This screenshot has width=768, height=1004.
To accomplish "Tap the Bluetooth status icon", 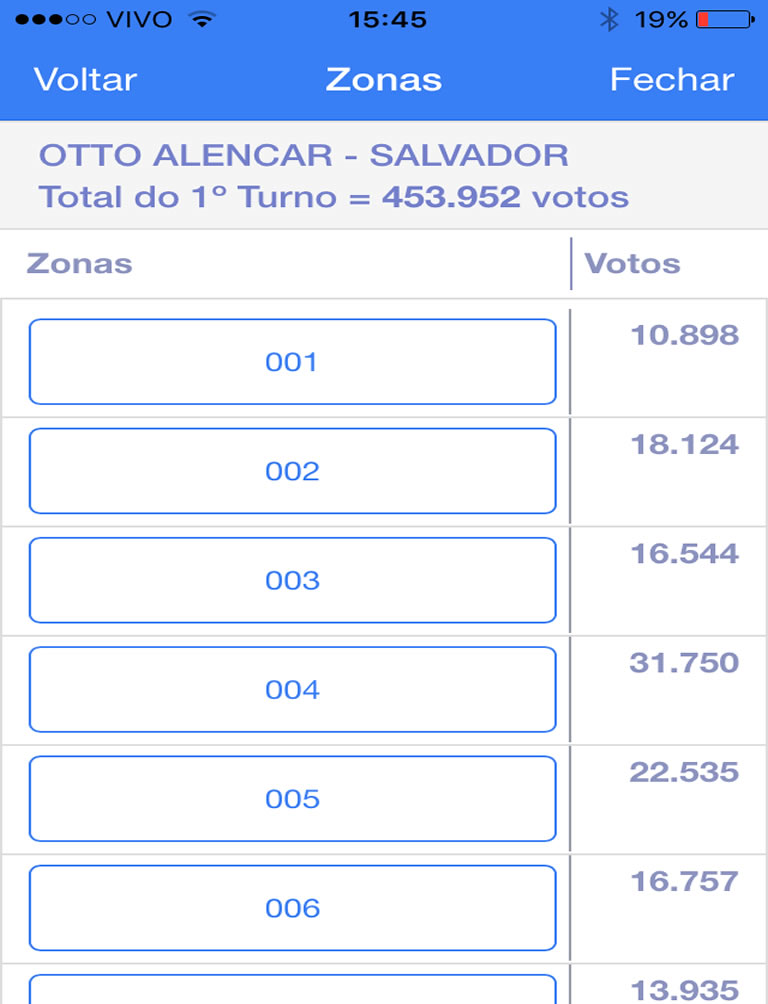I will (608, 19).
